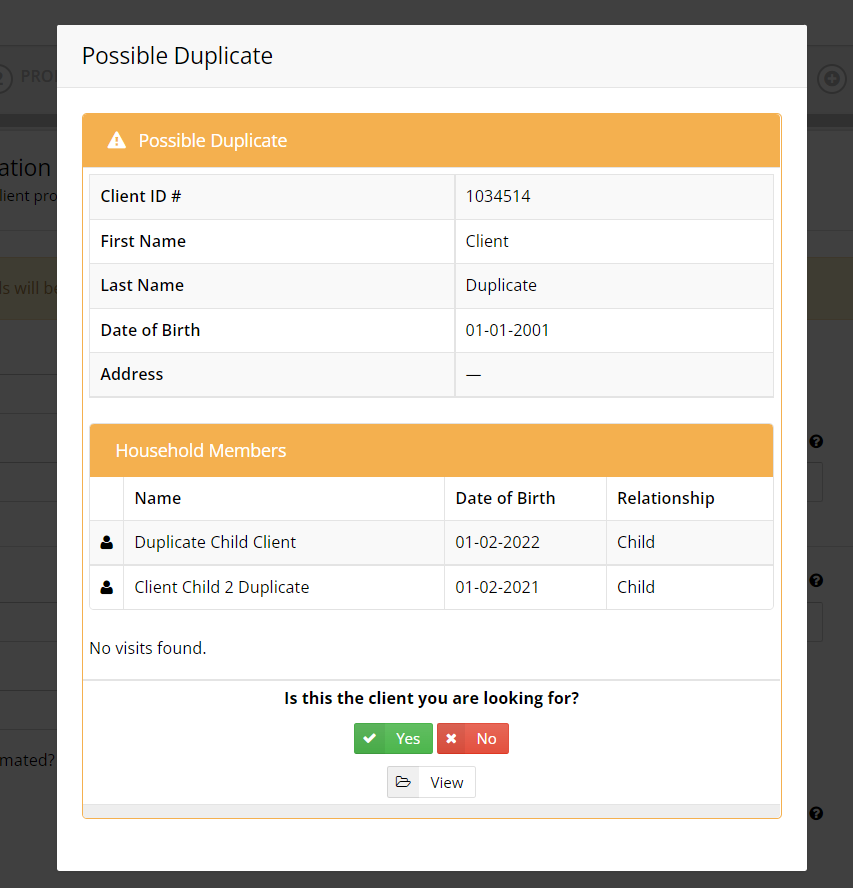853x888 pixels.
Task: Click the Possible Duplicate dialog title
Action: point(177,56)
